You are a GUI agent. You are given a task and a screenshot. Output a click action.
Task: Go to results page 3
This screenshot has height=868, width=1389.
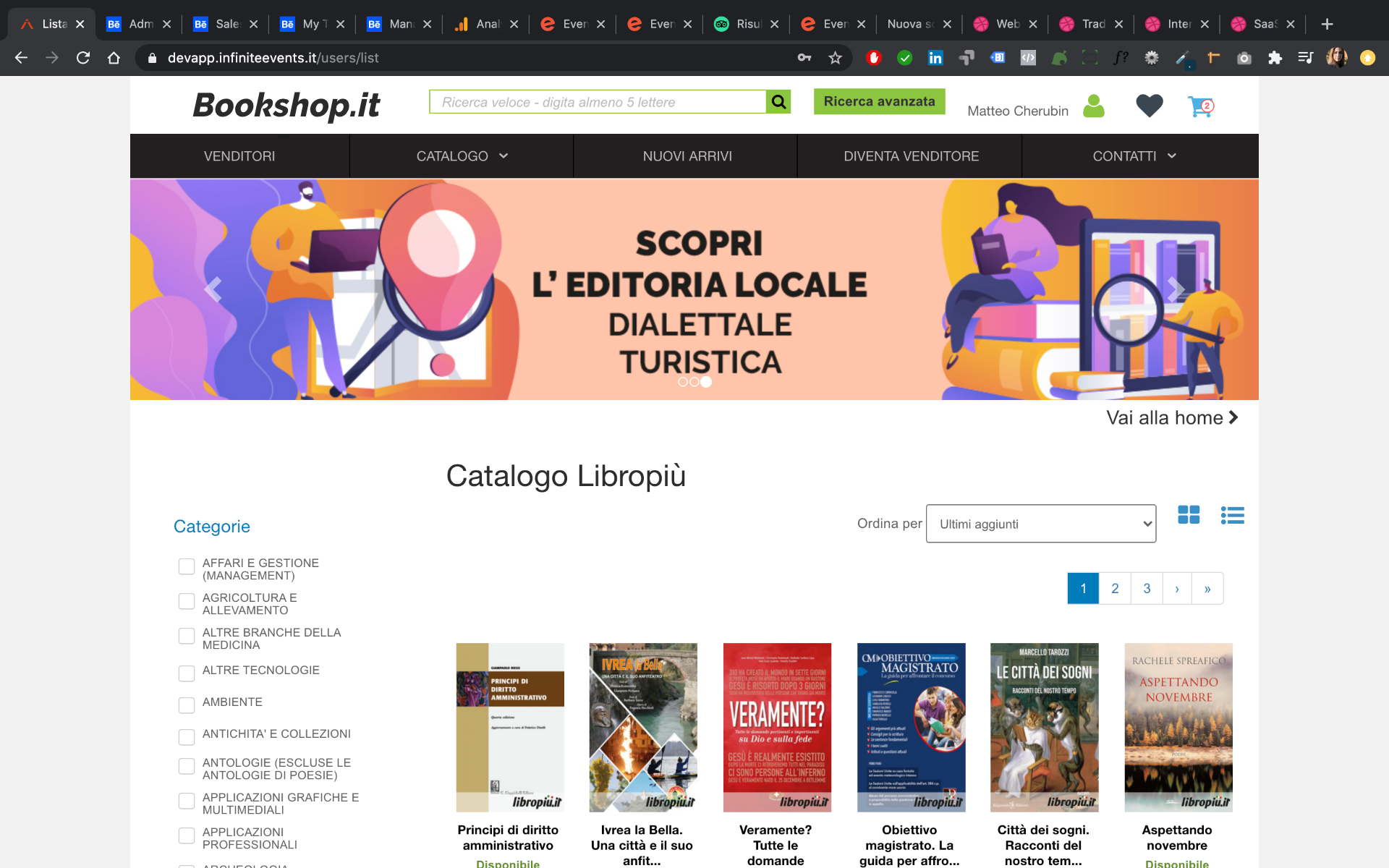click(x=1147, y=589)
